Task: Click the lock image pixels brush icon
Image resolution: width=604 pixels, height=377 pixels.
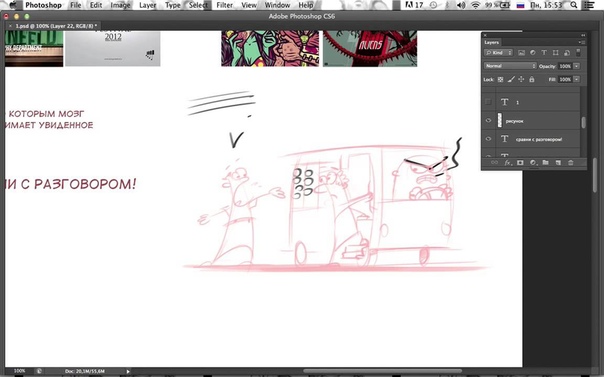Action: (x=511, y=79)
